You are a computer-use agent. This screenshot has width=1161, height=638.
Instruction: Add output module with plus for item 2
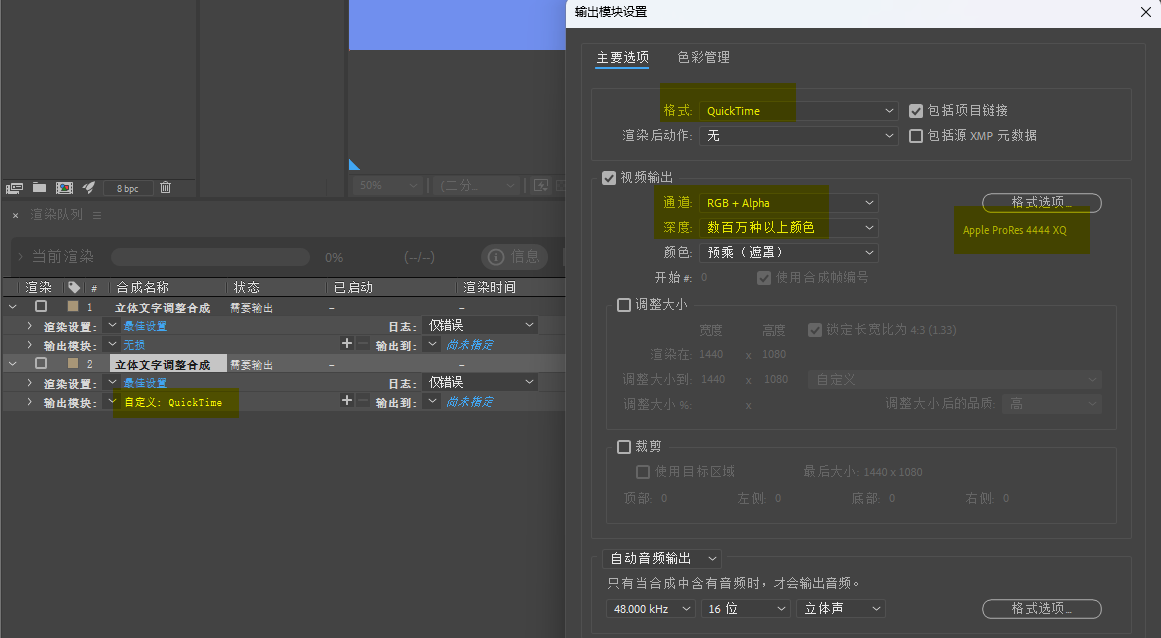pyautogui.click(x=347, y=400)
